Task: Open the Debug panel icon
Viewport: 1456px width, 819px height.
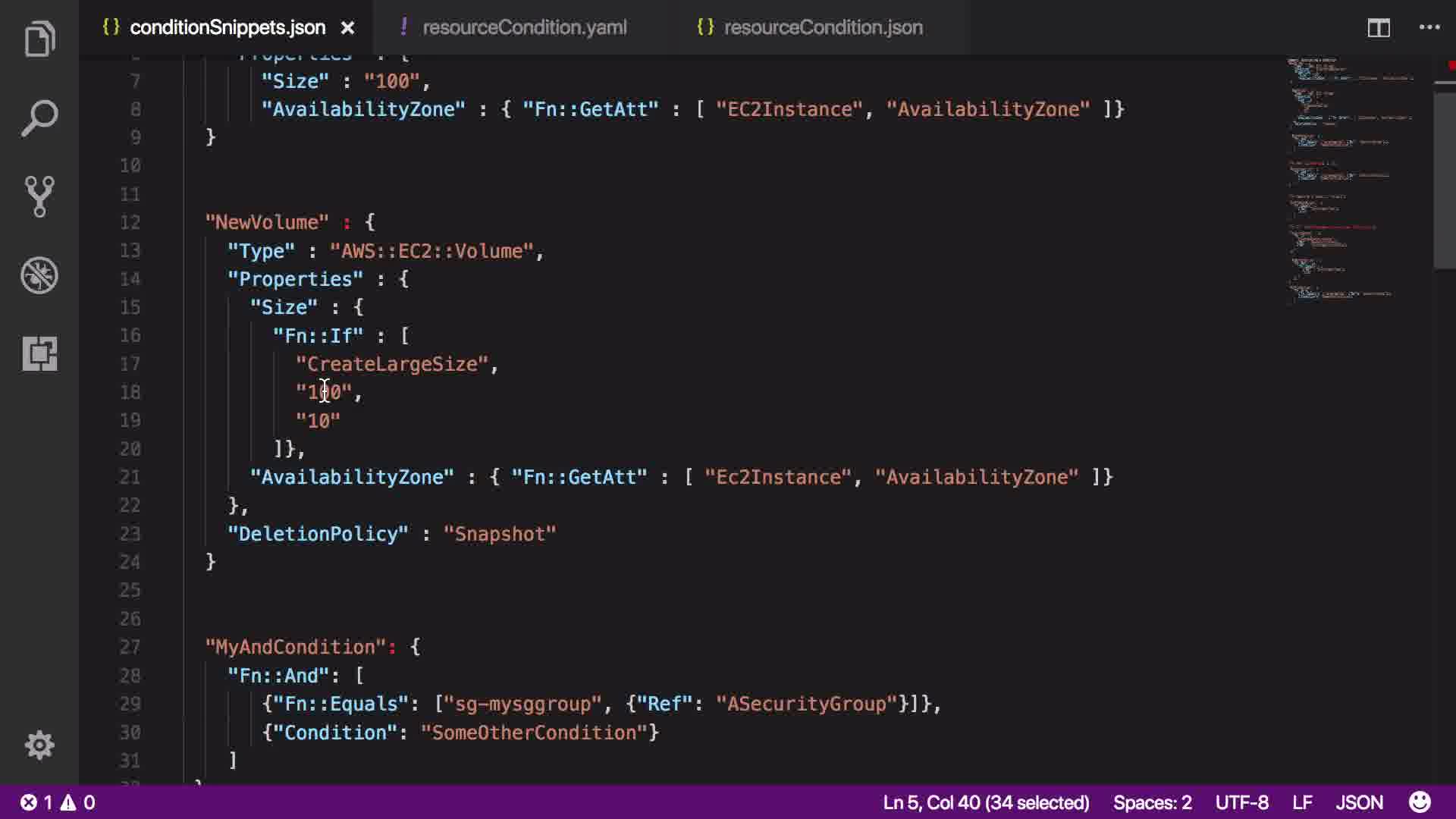Action: point(39,275)
